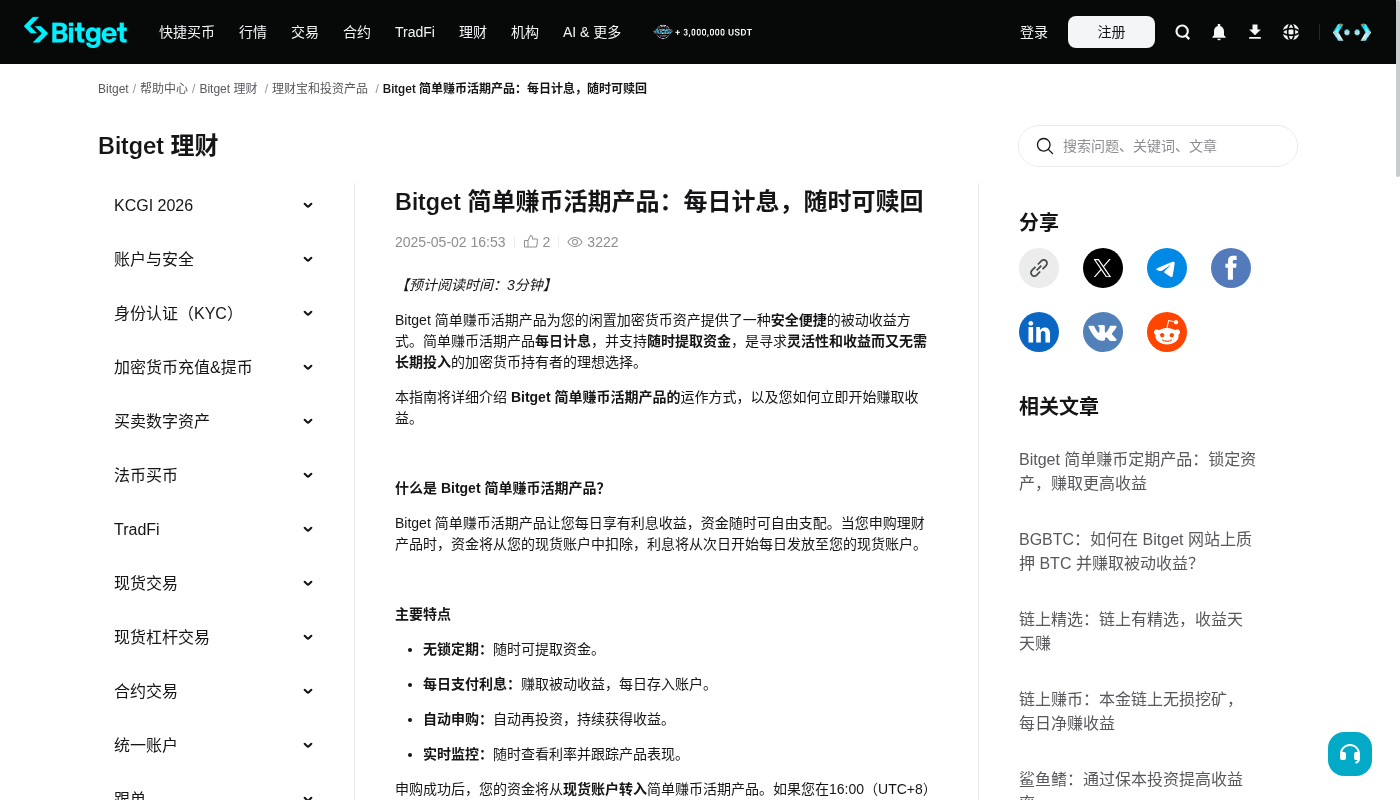Open related article 鲨鱼鳍
Viewport: 1400px width, 800px height.
tap(1131, 784)
